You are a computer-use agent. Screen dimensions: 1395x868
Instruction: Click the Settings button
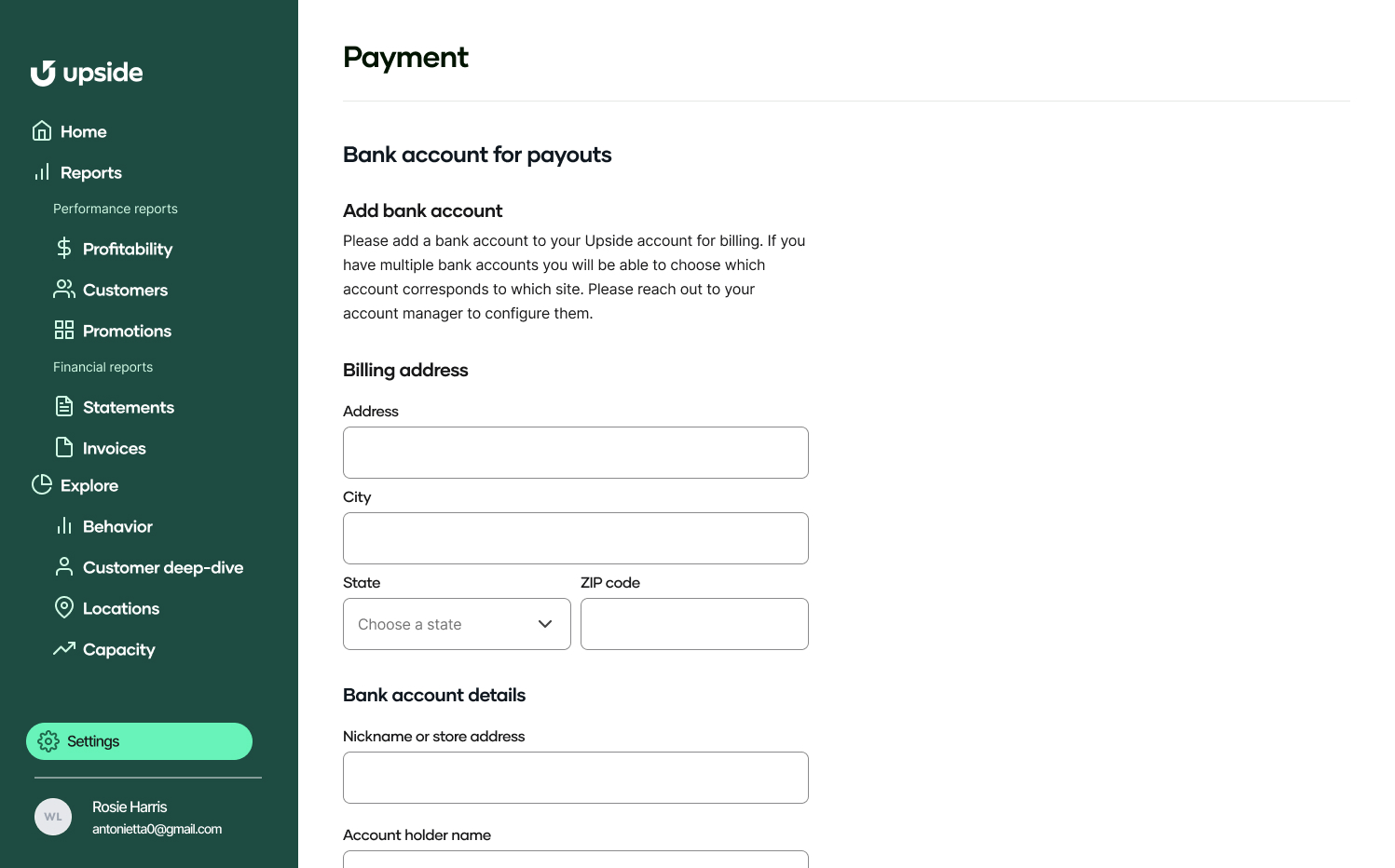pyautogui.click(x=139, y=740)
